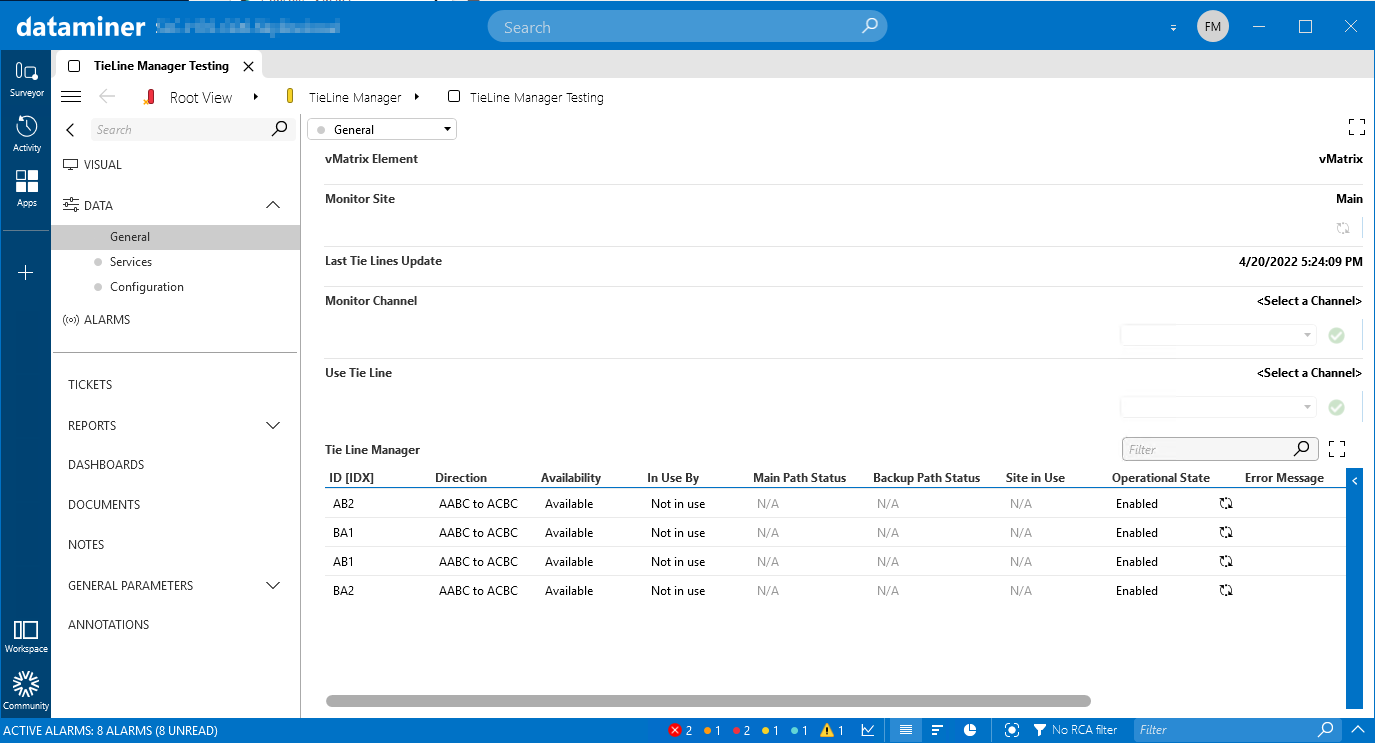This screenshot has height=743, width=1375.
Task: Open the Workspace sidebar panel
Action: pyautogui.click(x=26, y=636)
